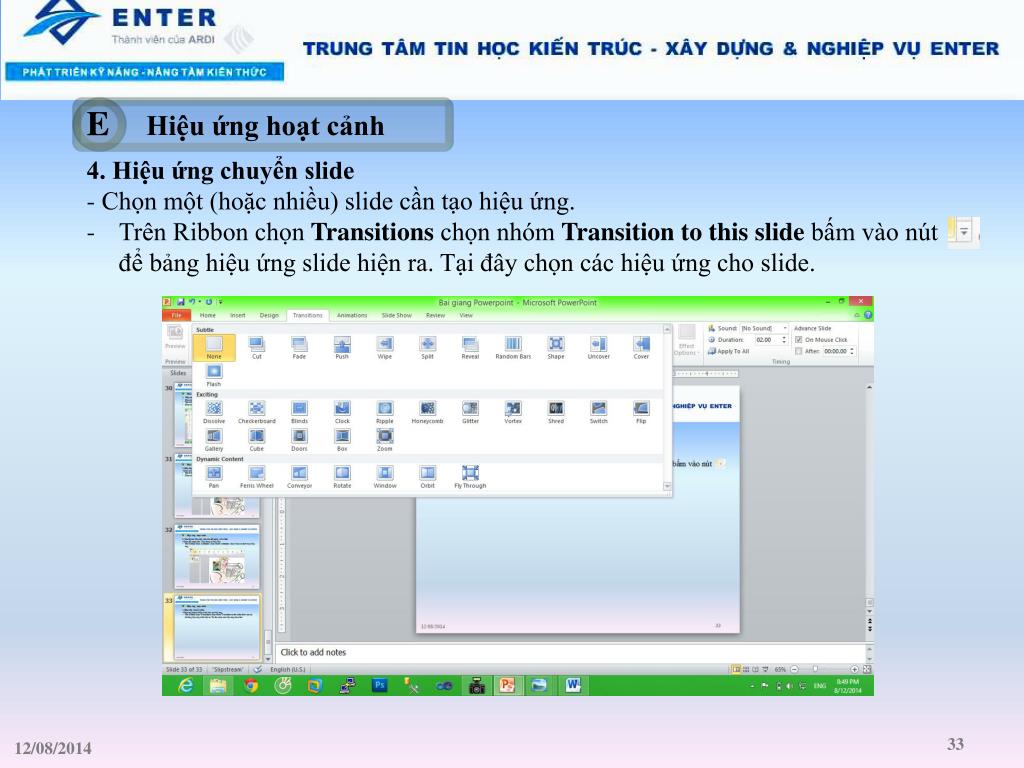Open the File tab

tap(176, 315)
